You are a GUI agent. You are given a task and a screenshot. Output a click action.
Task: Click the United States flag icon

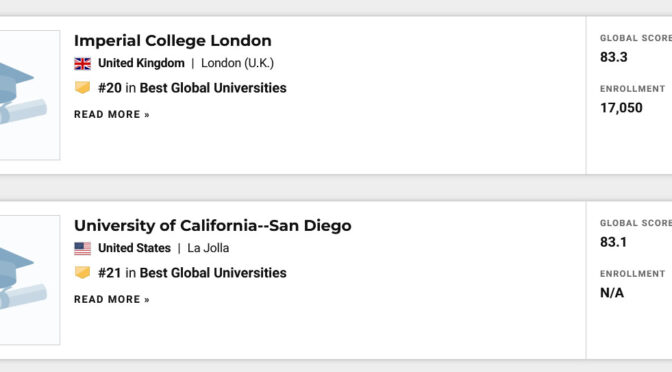click(82, 249)
